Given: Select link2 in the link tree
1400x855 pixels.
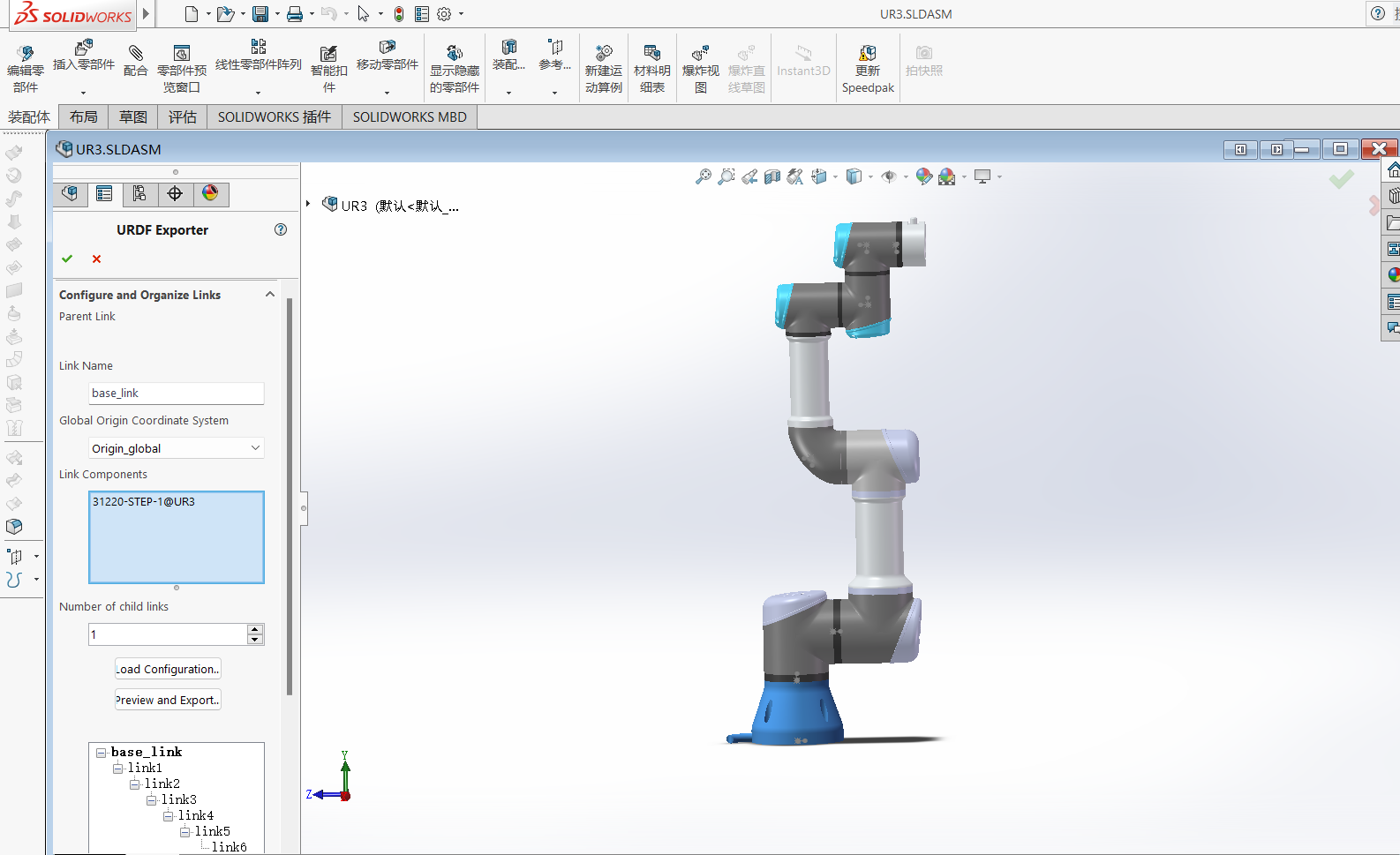Looking at the screenshot, I should click(162, 784).
